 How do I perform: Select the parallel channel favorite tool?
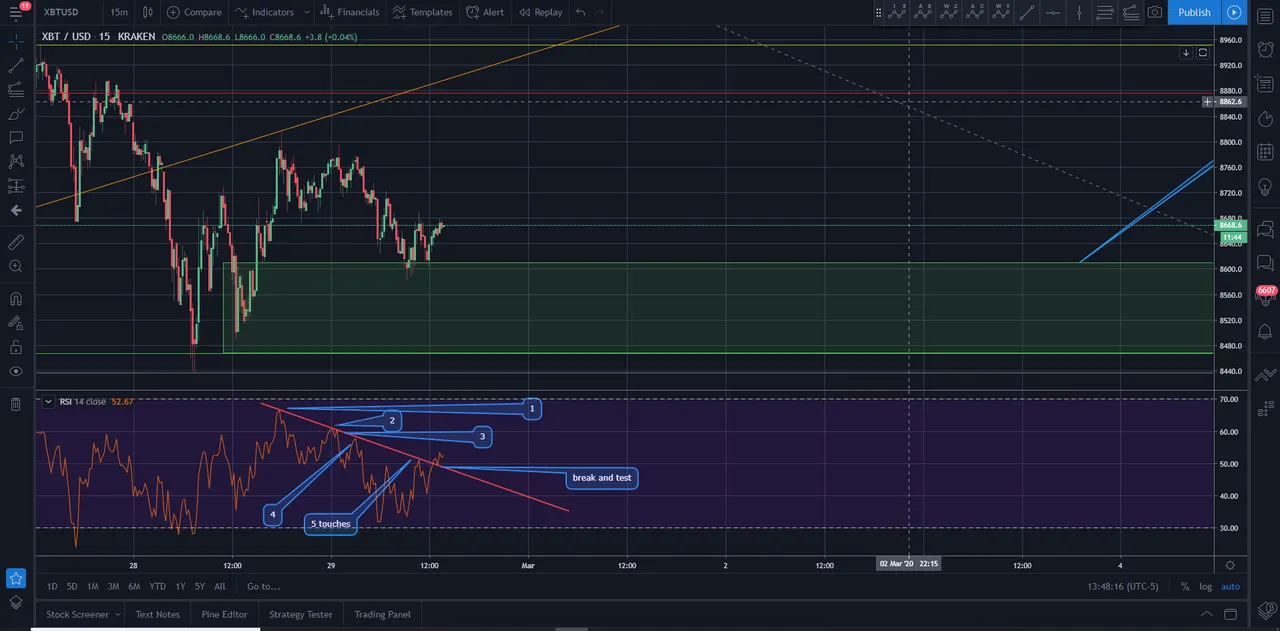click(x=1105, y=12)
